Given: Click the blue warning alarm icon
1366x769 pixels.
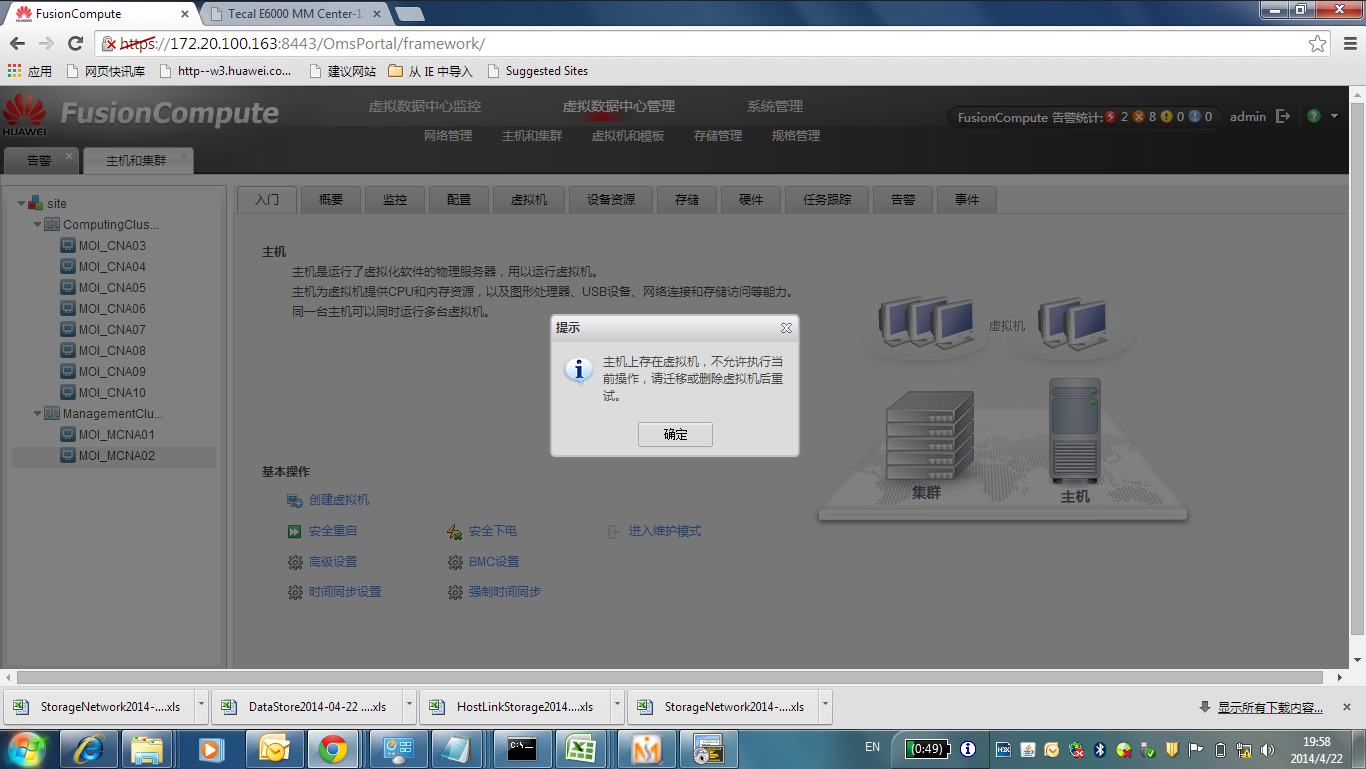Looking at the screenshot, I should tap(1194, 117).
